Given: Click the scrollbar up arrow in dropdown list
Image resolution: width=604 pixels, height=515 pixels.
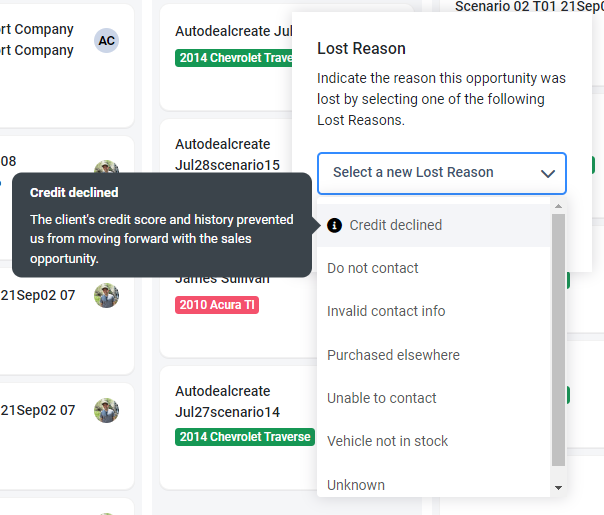Looking at the screenshot, I should (x=558, y=206).
